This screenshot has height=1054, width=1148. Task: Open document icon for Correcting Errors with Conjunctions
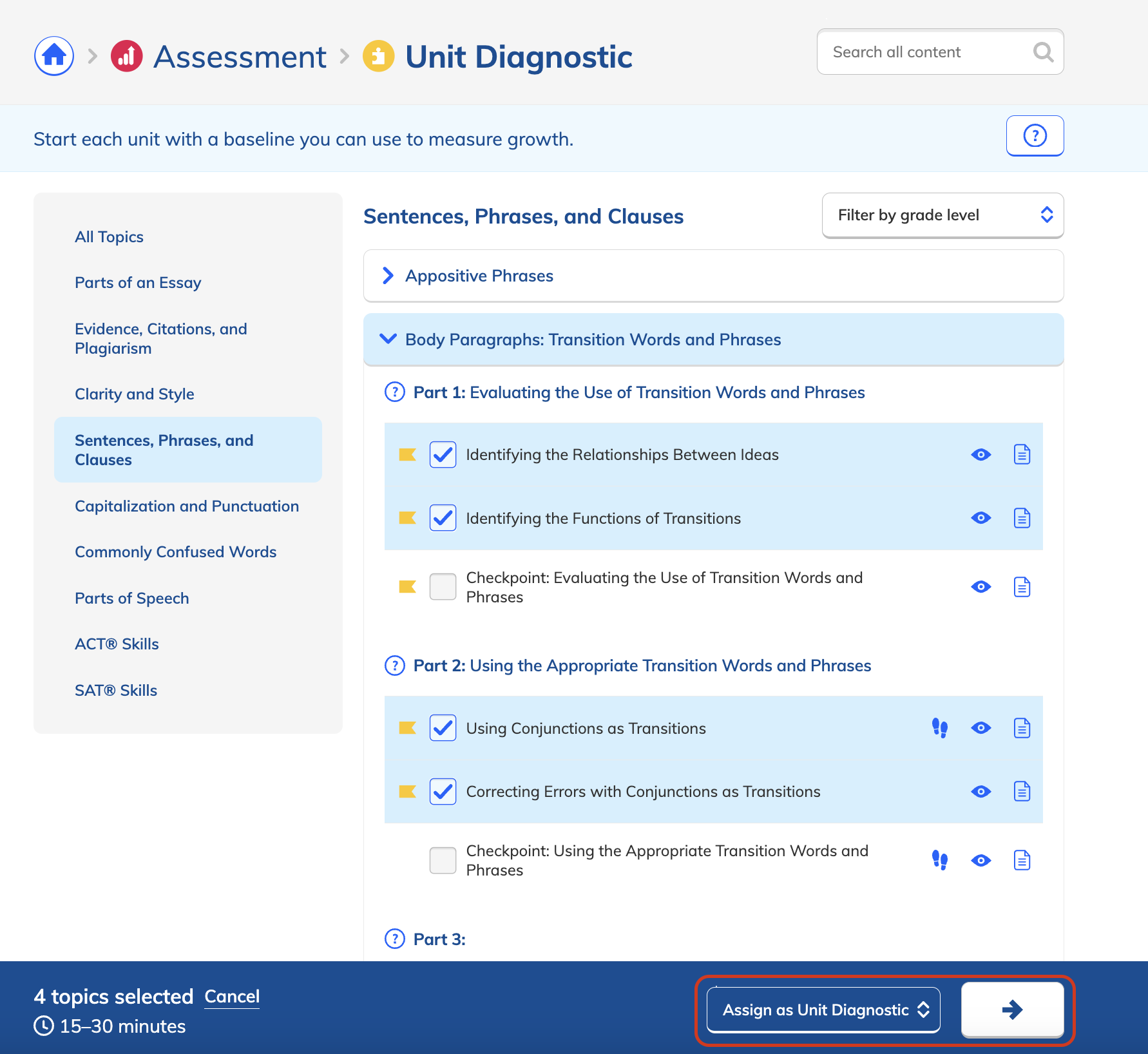[x=1022, y=791]
